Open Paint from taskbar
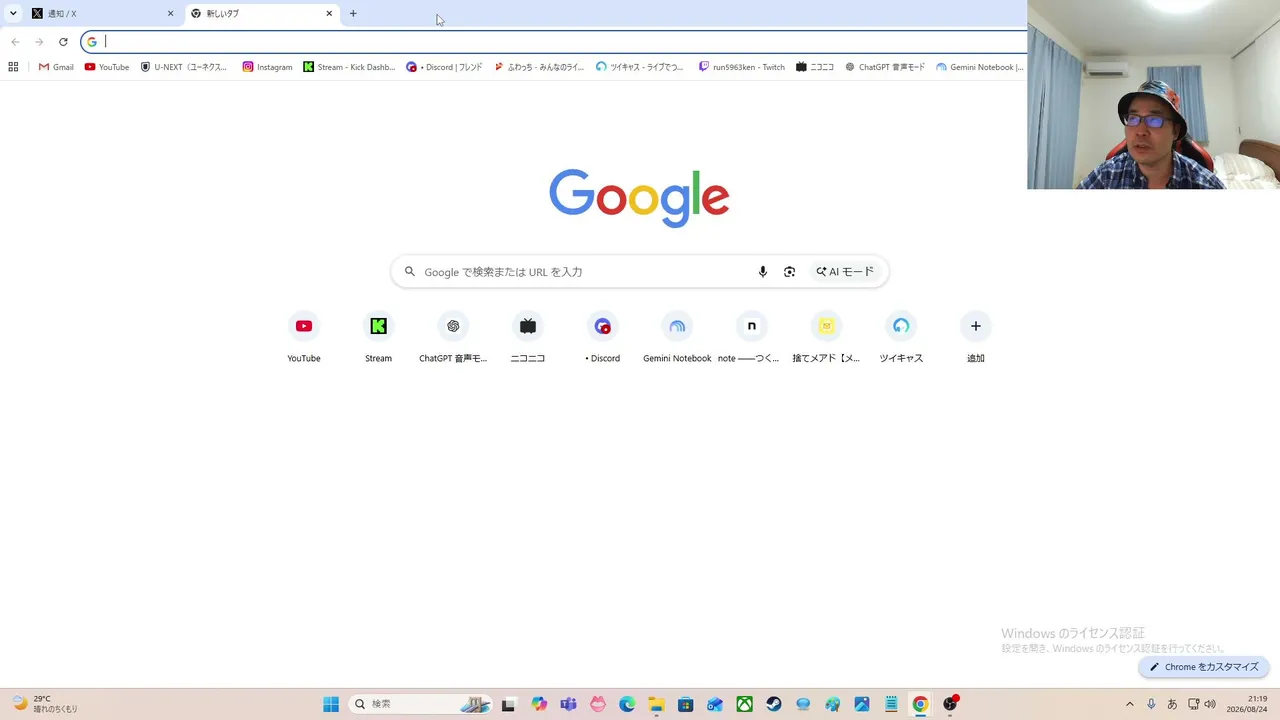The height and width of the screenshot is (720, 1280). 832,704
